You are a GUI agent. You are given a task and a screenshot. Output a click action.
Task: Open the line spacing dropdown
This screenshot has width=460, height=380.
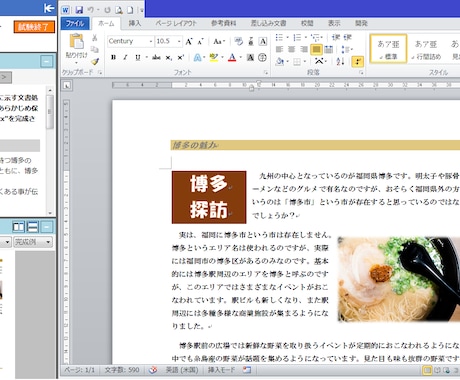[347, 50]
